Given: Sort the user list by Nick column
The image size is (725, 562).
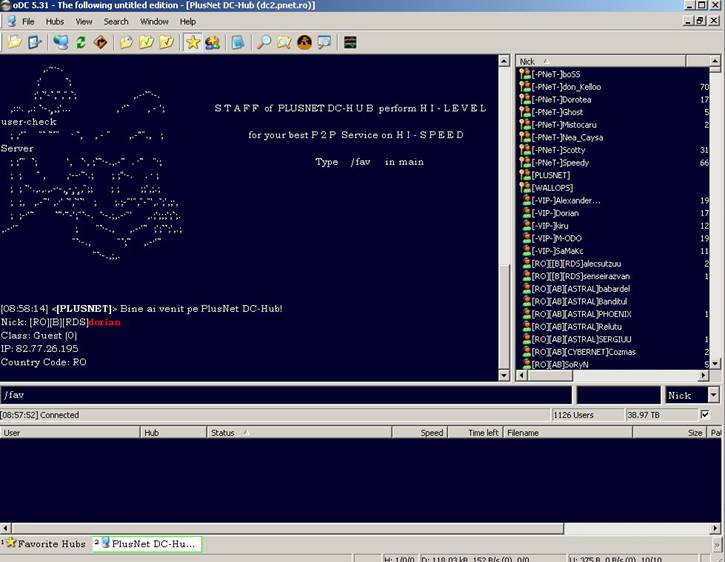Looking at the screenshot, I should [x=527, y=61].
